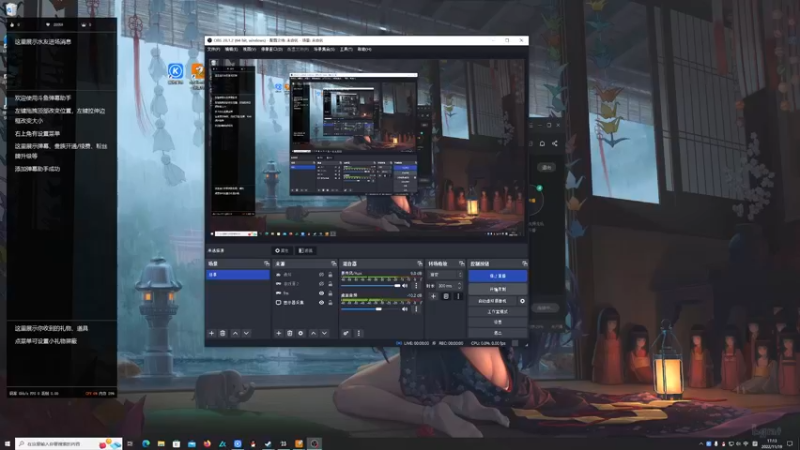Select the highlighted scene in Scenes list
This screenshot has width=800, height=450.
238,274
